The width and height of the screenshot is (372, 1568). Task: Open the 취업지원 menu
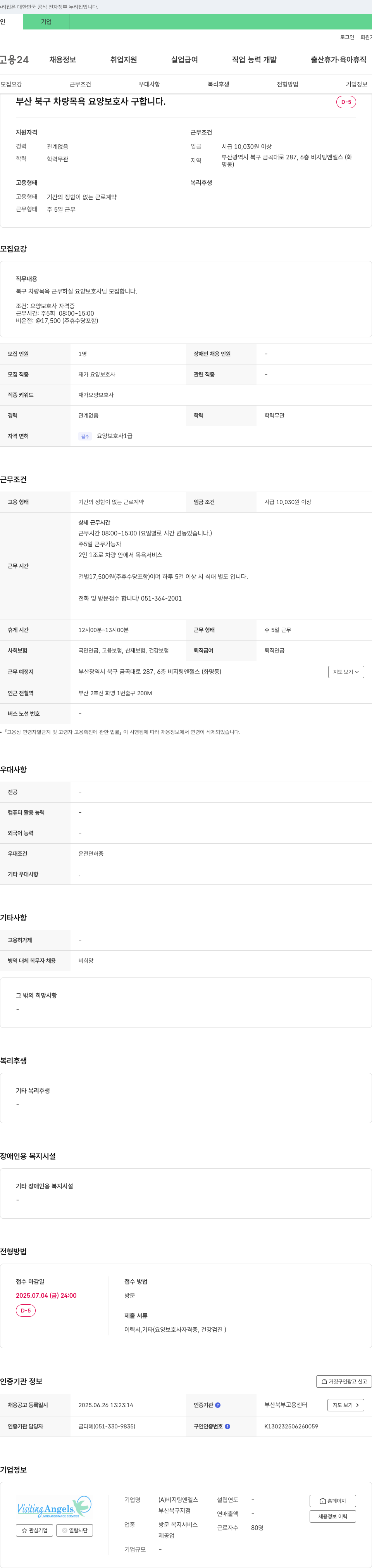point(123,60)
